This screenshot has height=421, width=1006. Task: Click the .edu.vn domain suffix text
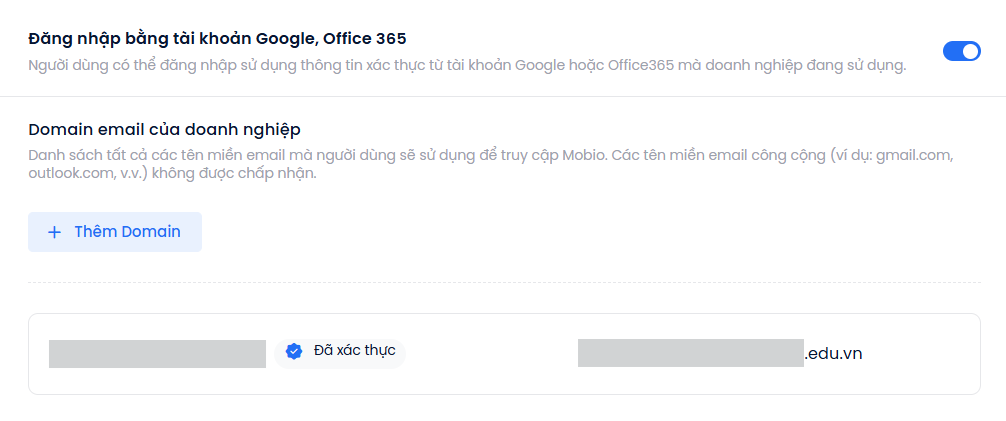point(833,353)
